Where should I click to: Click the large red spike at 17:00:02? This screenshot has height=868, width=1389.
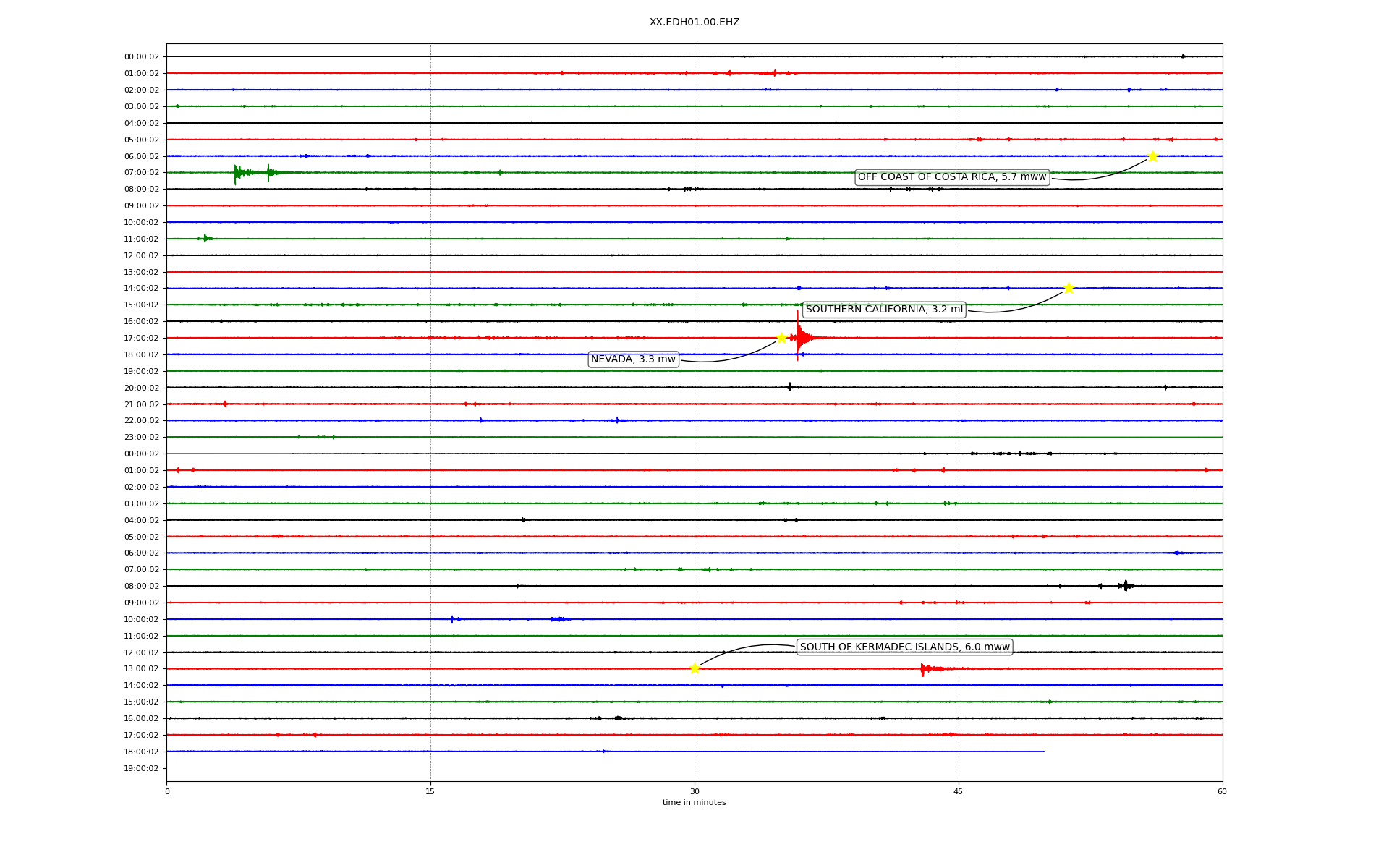coord(798,336)
